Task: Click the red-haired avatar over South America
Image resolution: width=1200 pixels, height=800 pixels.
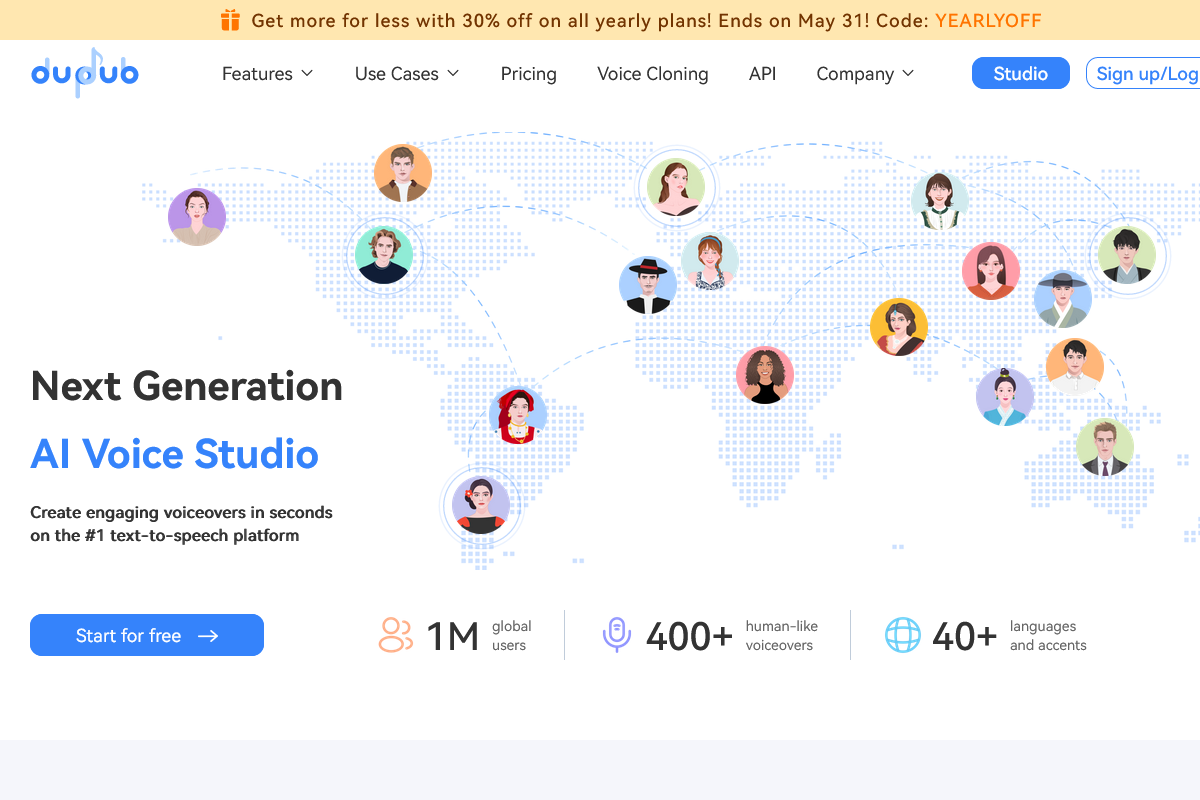Action: coord(518,414)
